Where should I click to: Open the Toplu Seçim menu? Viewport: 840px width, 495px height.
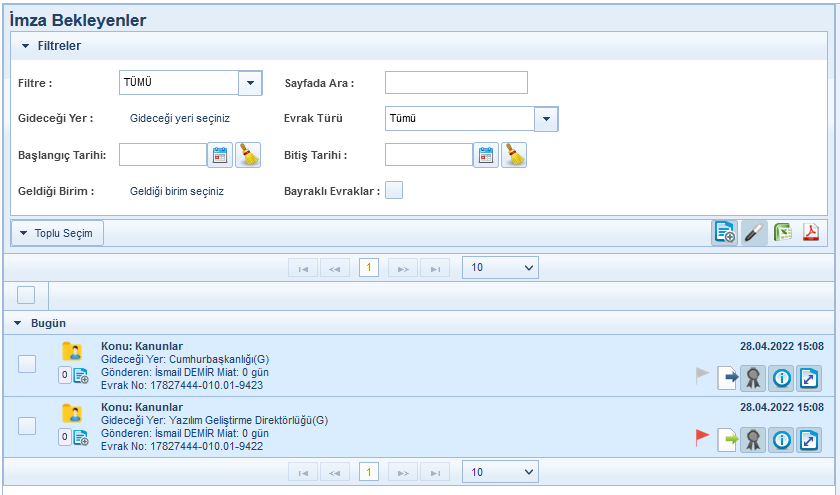point(57,233)
